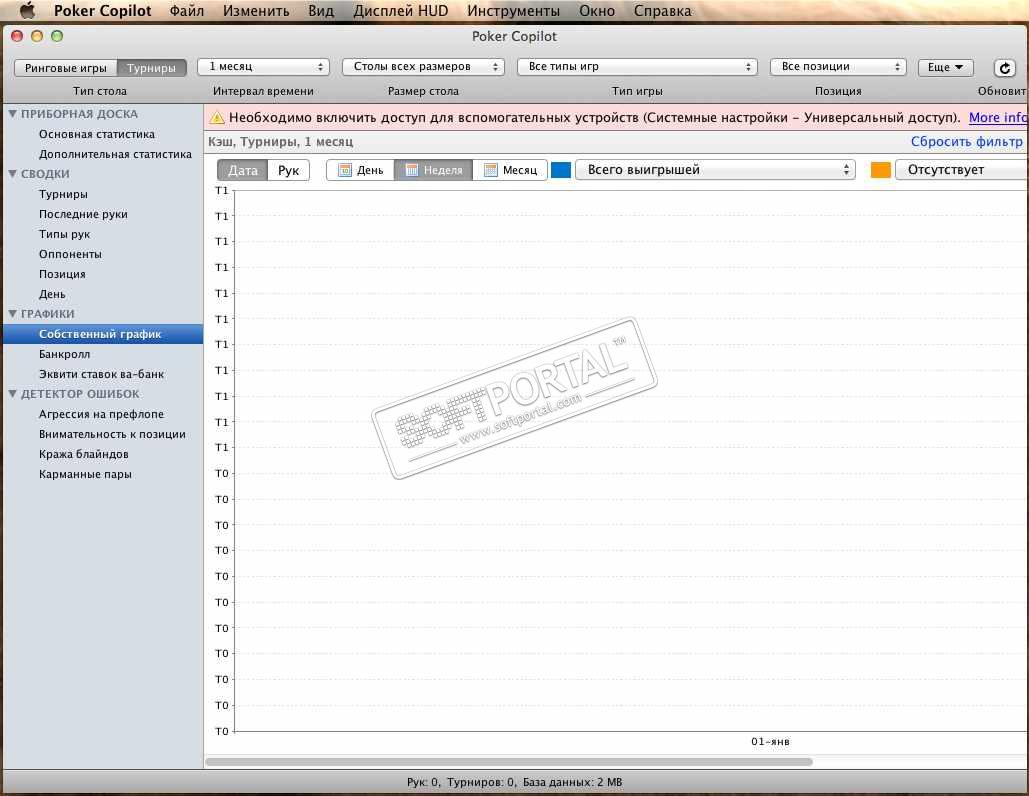Open the Poker Copilot application menu
1029x796 pixels.
pos(102,11)
